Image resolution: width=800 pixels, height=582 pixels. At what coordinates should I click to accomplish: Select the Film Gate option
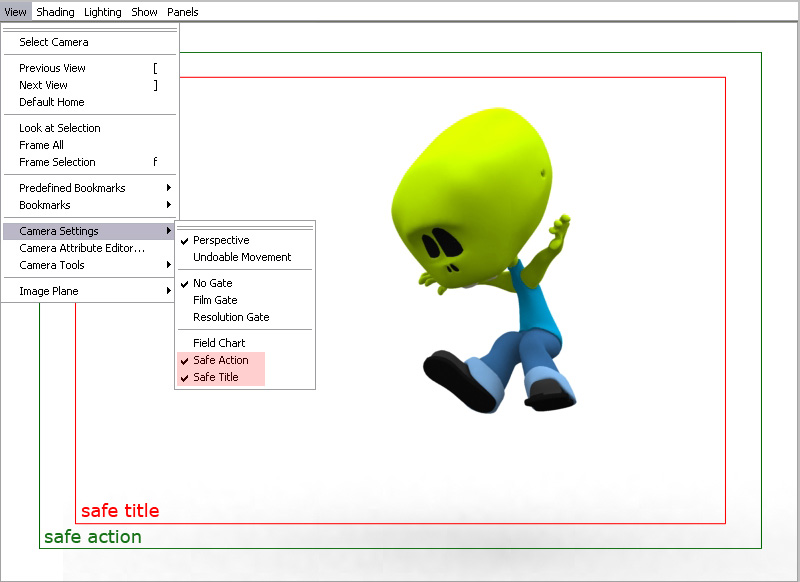tap(215, 300)
